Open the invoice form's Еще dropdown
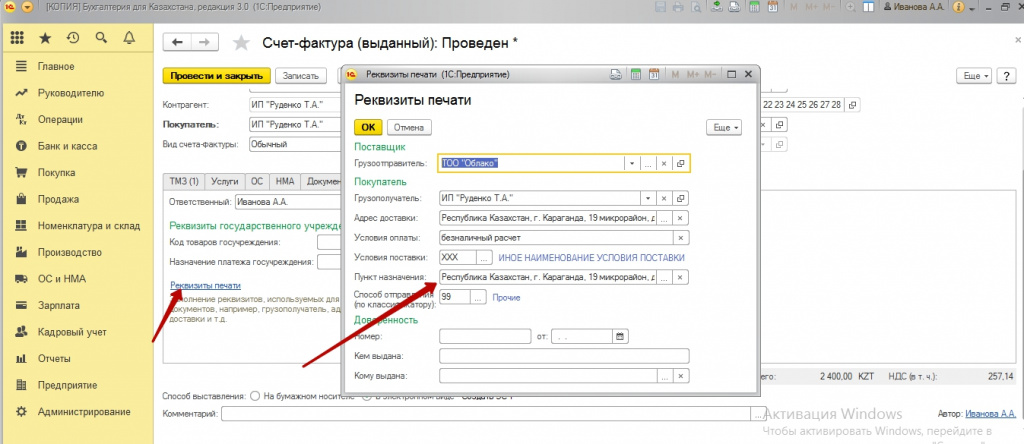Screen dimensions: 1024x444 pos(974,76)
